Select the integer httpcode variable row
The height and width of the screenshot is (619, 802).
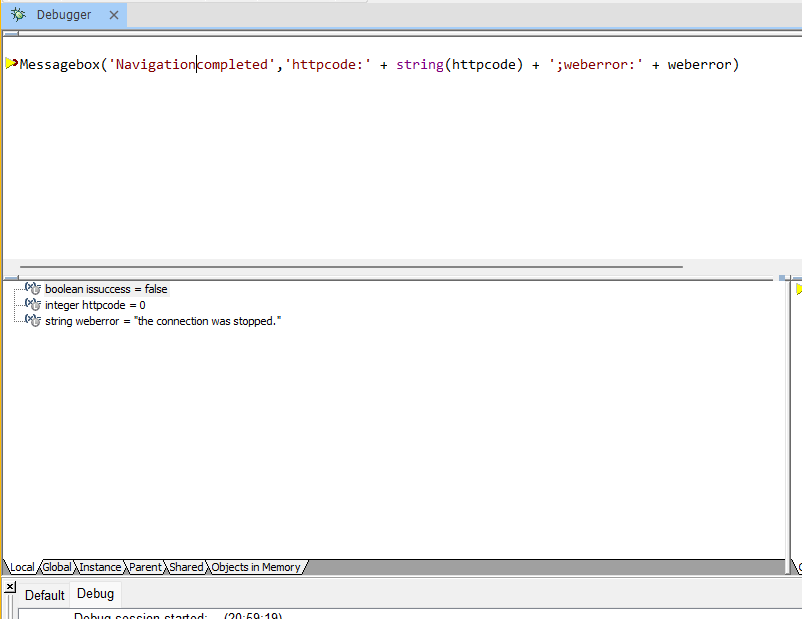coord(95,305)
